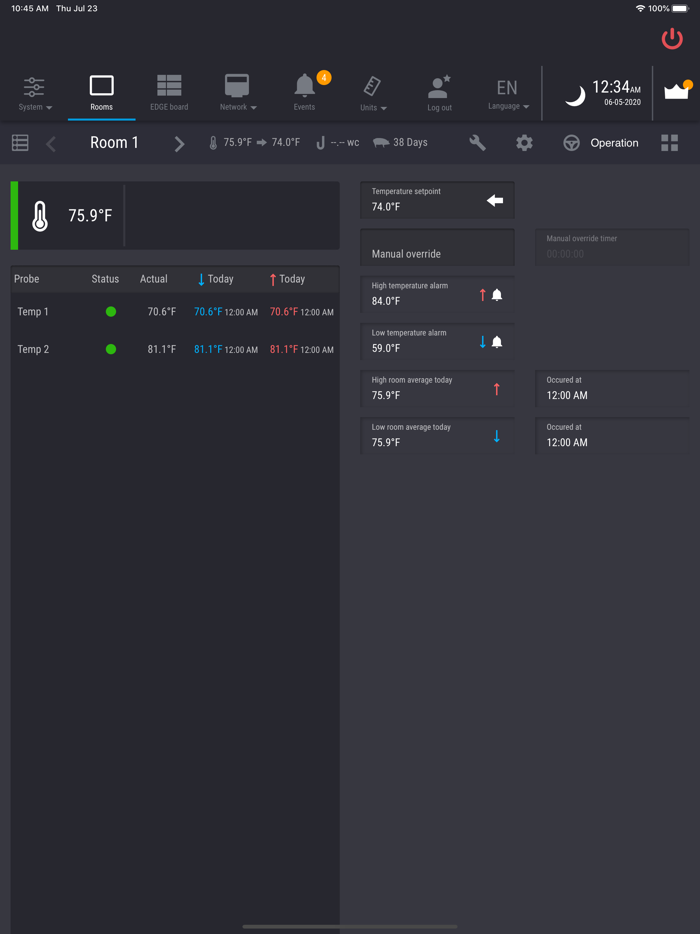Click the Temp 2 actual value 81.1°F
This screenshot has height=934, width=700.
pos(161,349)
